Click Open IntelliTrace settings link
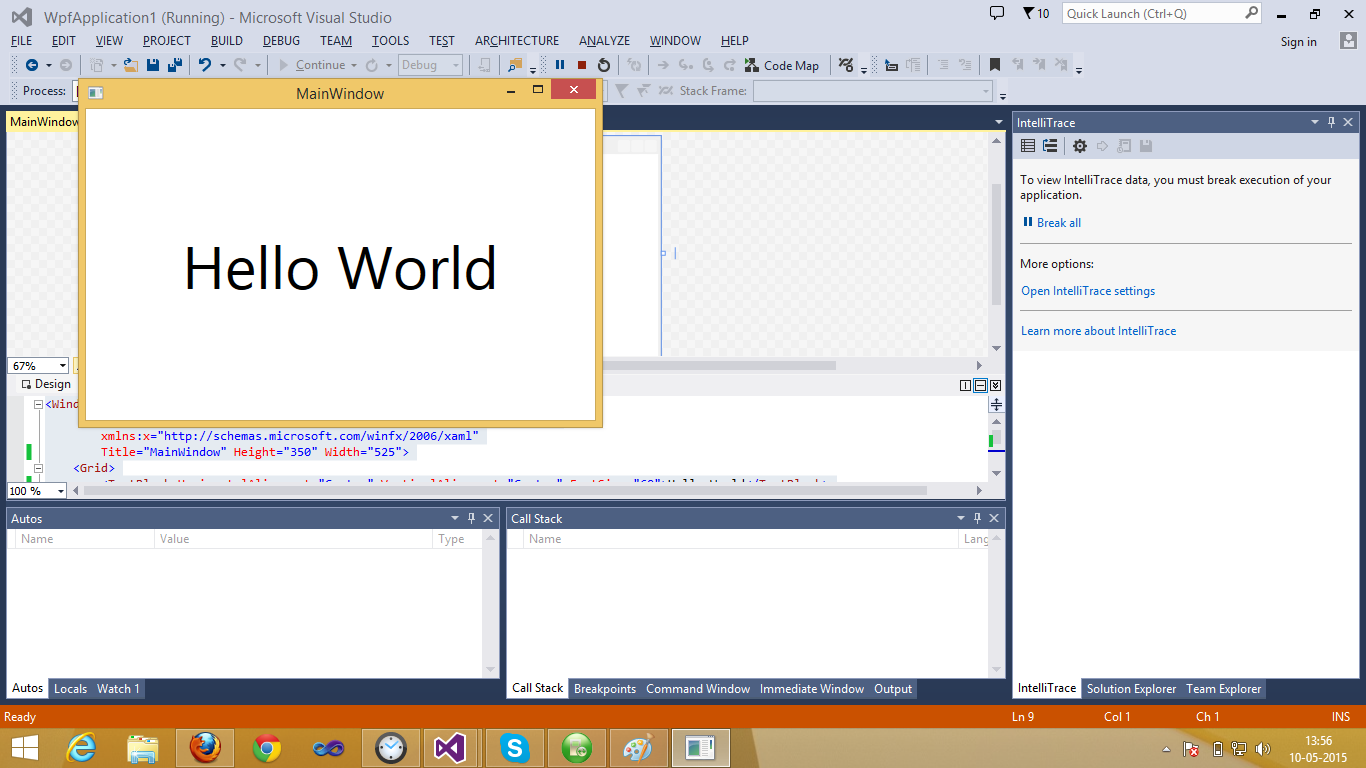This screenshot has width=1366, height=768. [x=1088, y=291]
